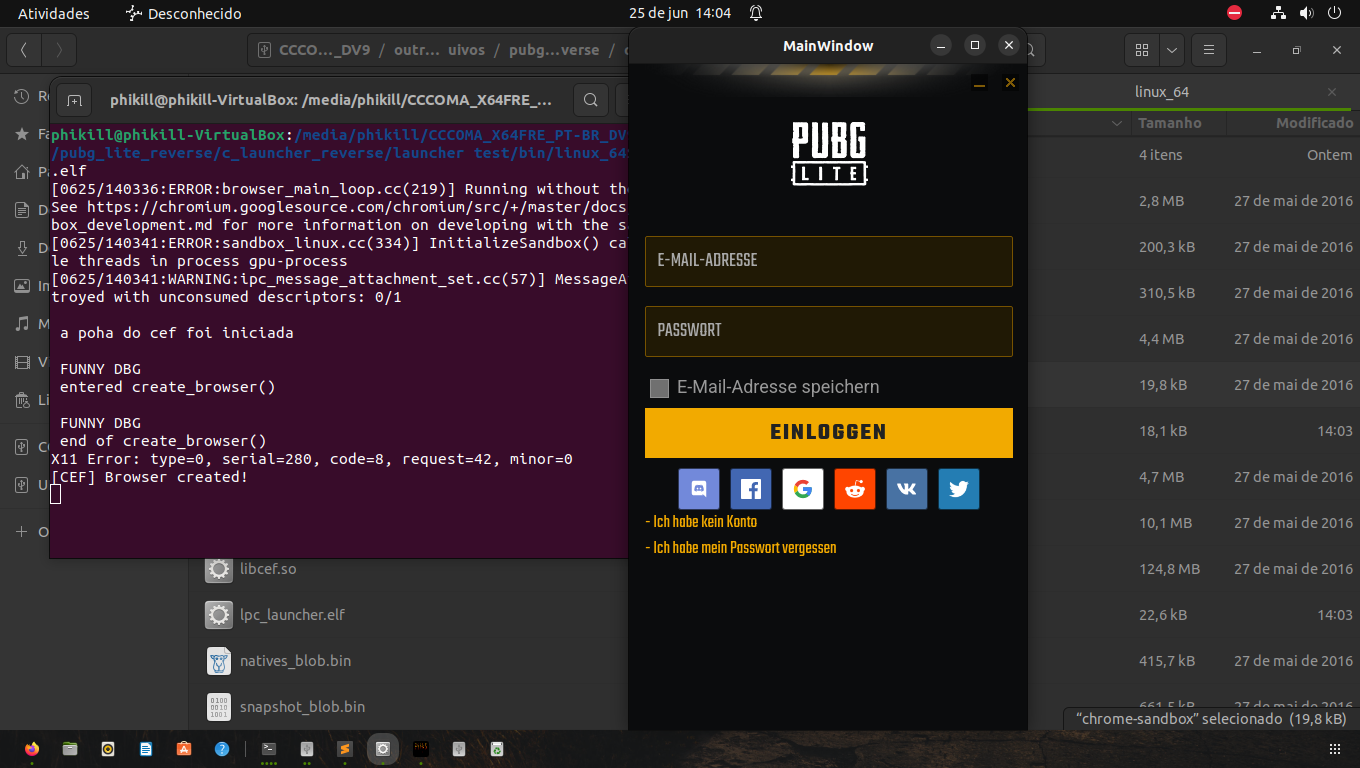Switch file manager to grid view
Viewport: 1360px width, 768px height.
click(x=1142, y=49)
